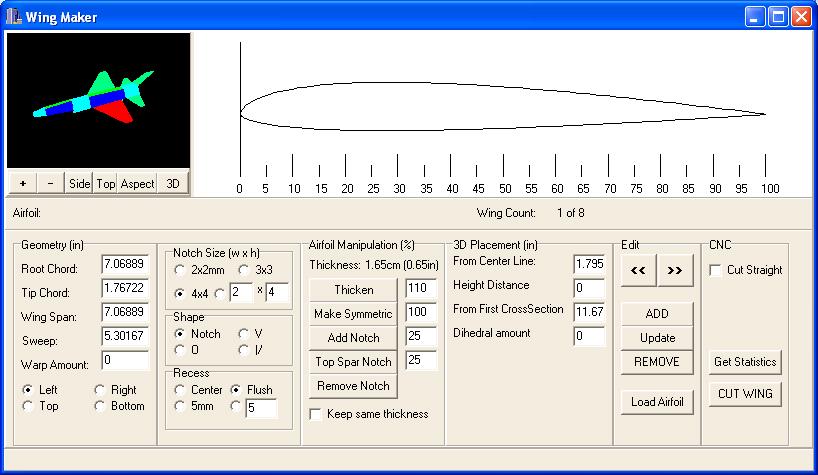Select the 2x2mm notch size radio

[x=179, y=270]
